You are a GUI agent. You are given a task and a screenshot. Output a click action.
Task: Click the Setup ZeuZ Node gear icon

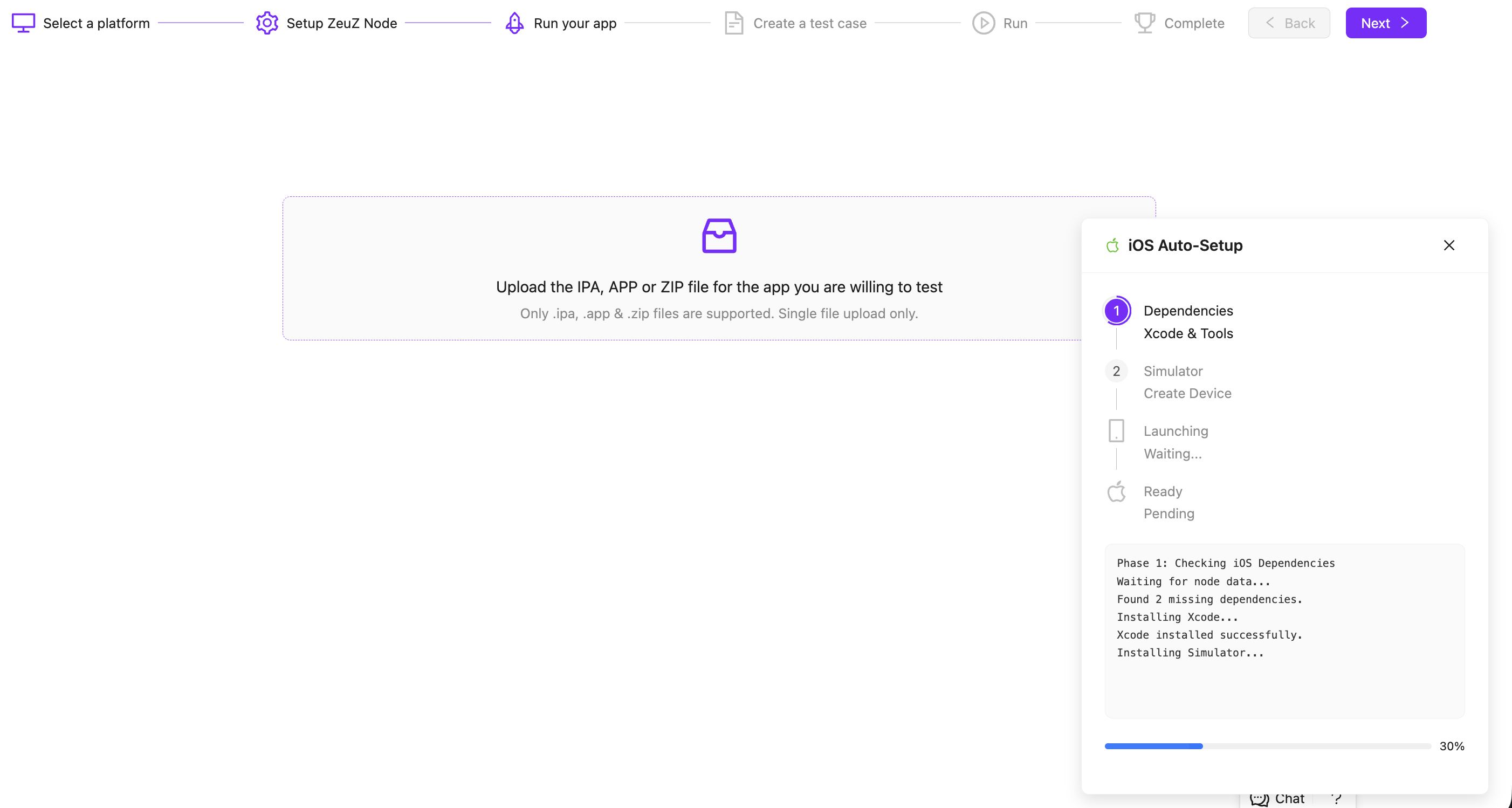[267, 23]
